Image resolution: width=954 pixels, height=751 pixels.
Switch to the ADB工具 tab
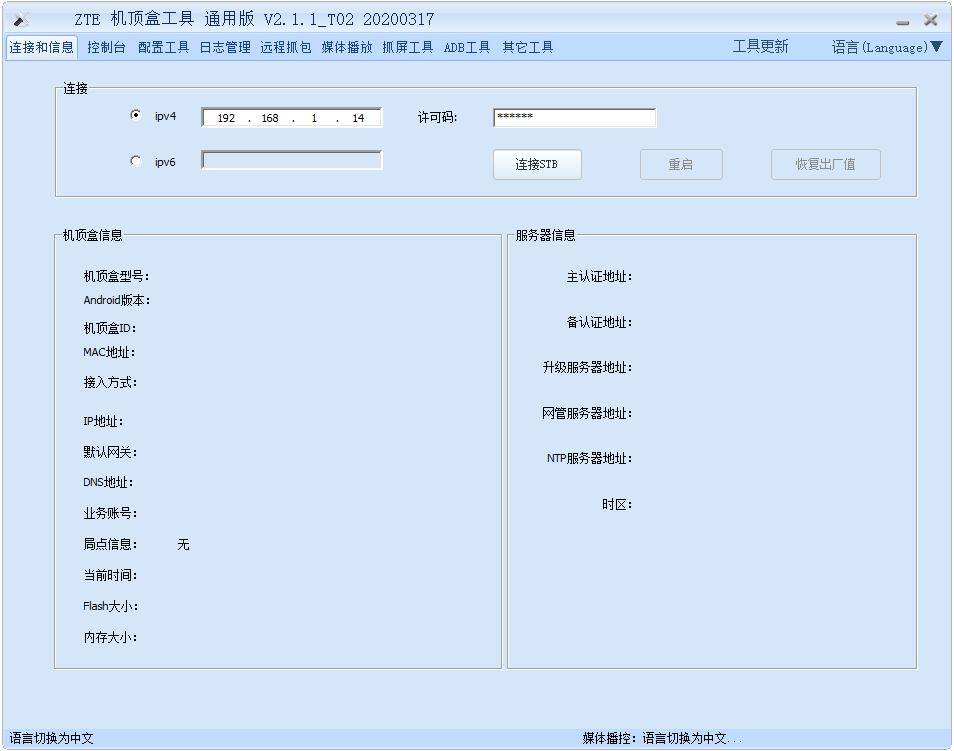(x=467, y=47)
